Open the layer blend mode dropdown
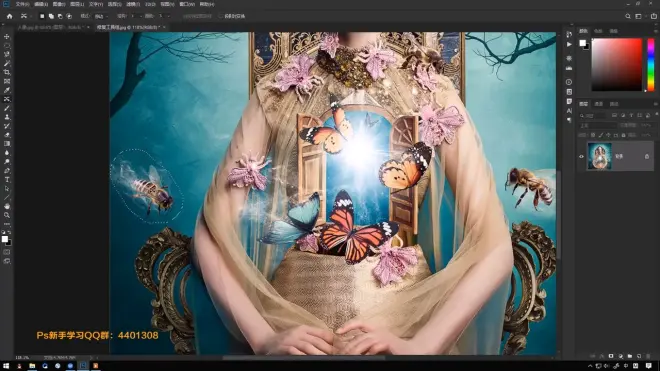The image size is (660, 371). [x=598, y=125]
